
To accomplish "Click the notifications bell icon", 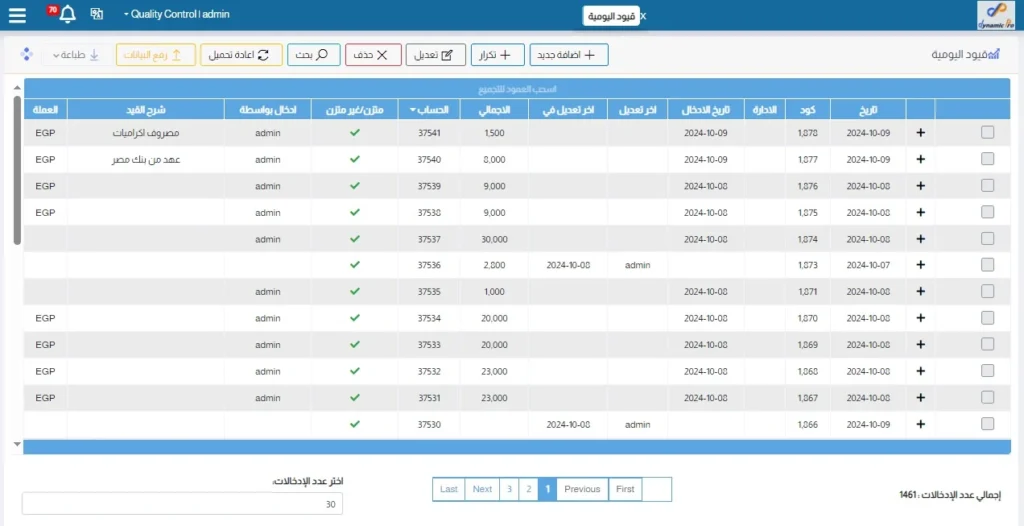I will tap(67, 15).
